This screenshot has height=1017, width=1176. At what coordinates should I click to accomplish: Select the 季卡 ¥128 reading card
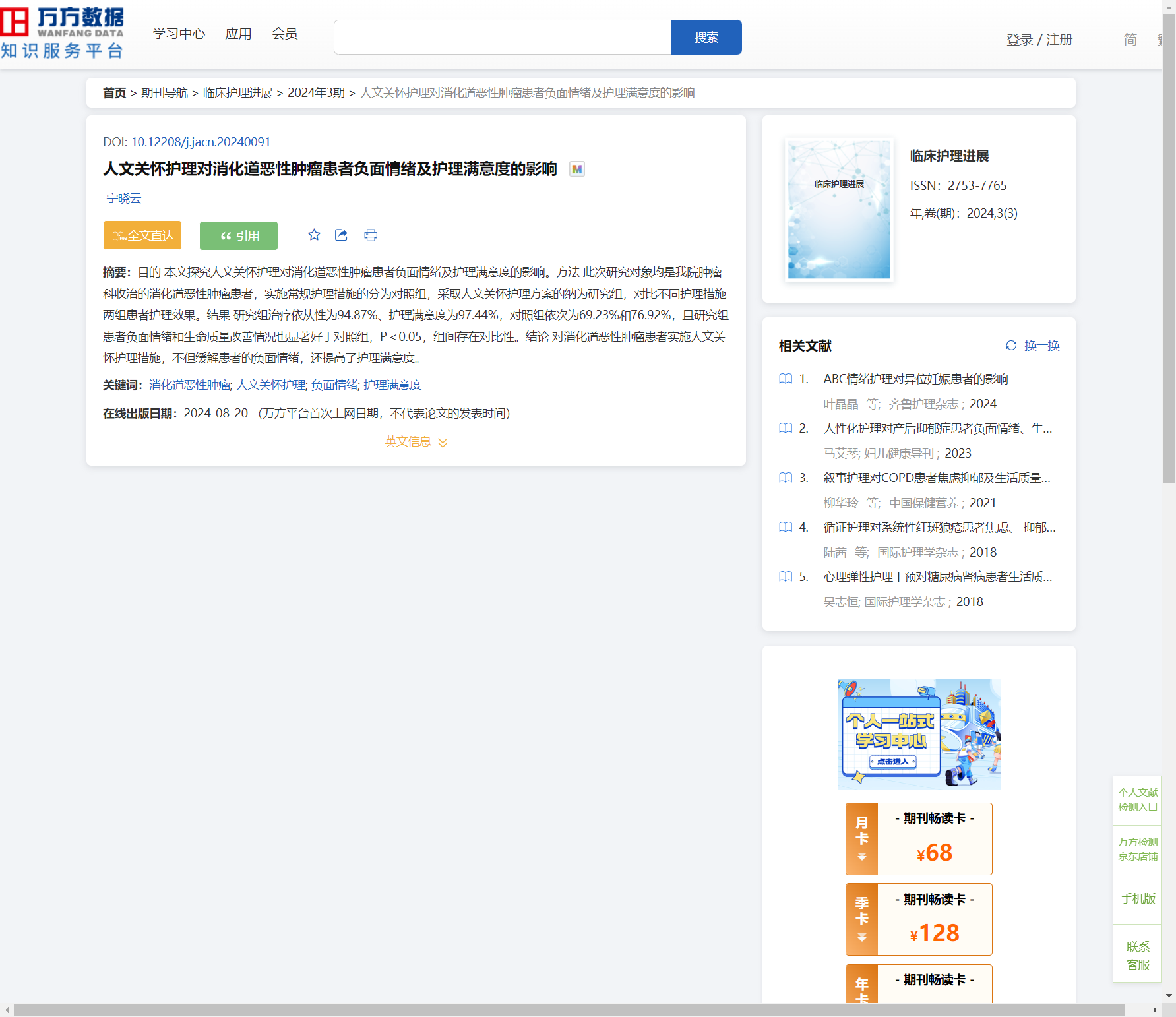click(919, 919)
